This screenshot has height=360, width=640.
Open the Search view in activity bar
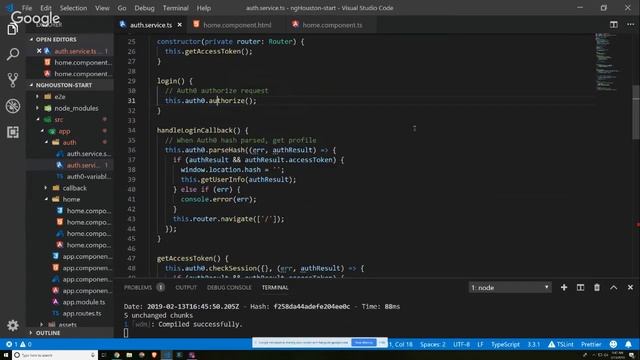click(13, 54)
